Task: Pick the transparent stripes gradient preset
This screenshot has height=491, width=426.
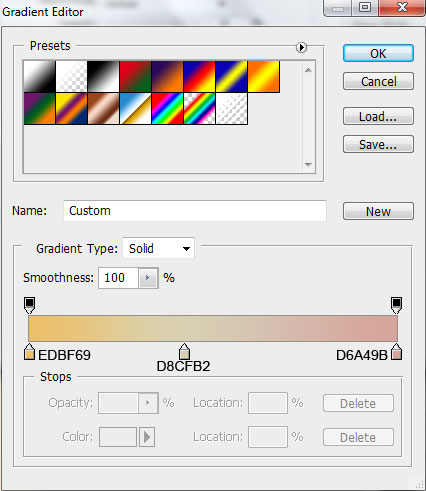Action: [231, 108]
